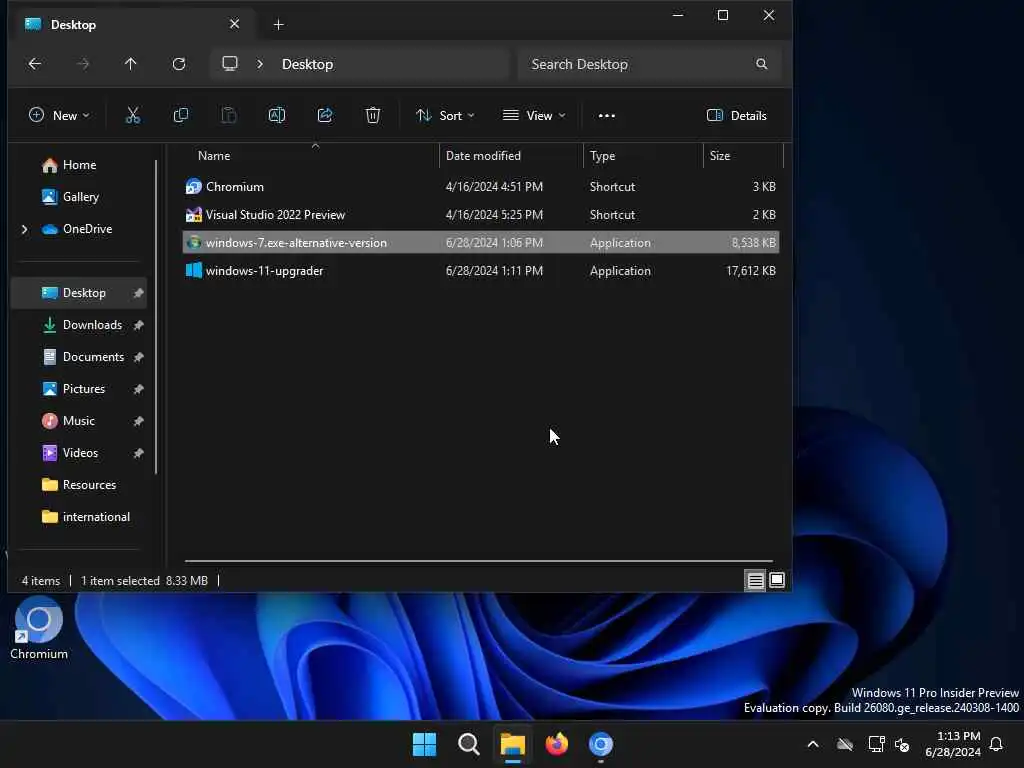Sort by Date modified column header
The image size is (1024, 768).
[x=483, y=156]
